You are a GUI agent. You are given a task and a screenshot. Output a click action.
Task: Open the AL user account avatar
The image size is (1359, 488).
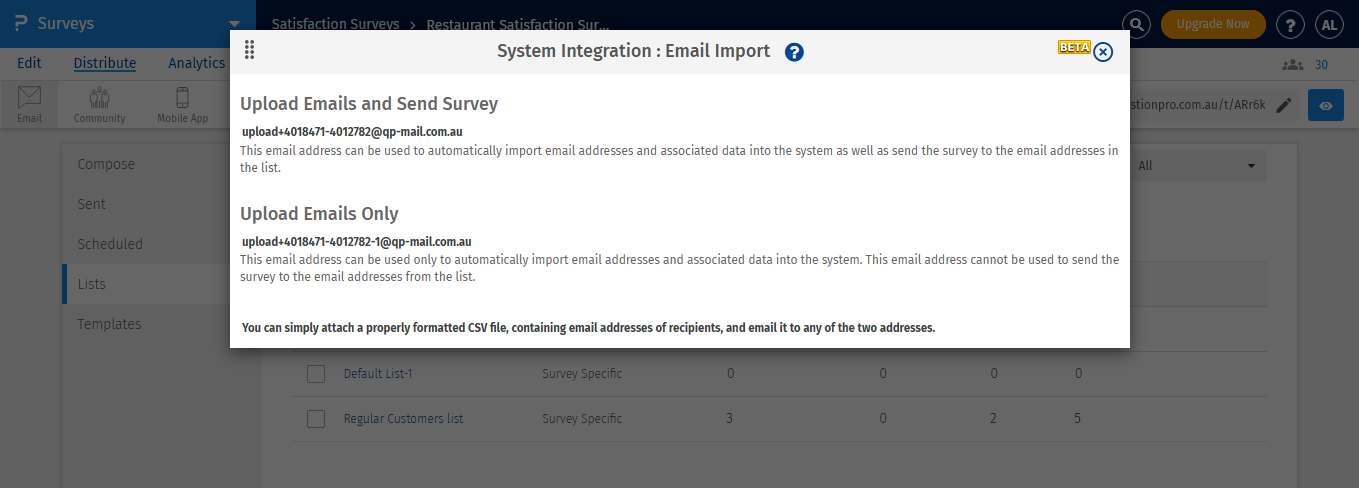point(1329,24)
